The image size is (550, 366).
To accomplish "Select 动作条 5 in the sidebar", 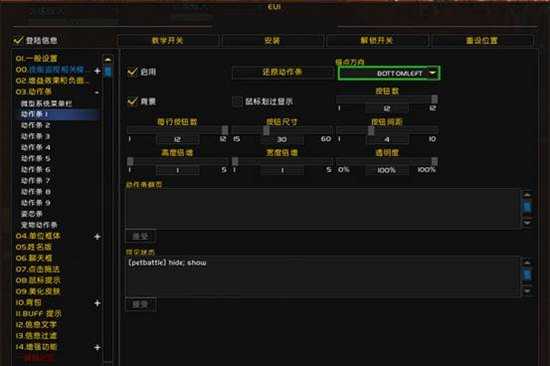I will tap(35, 159).
